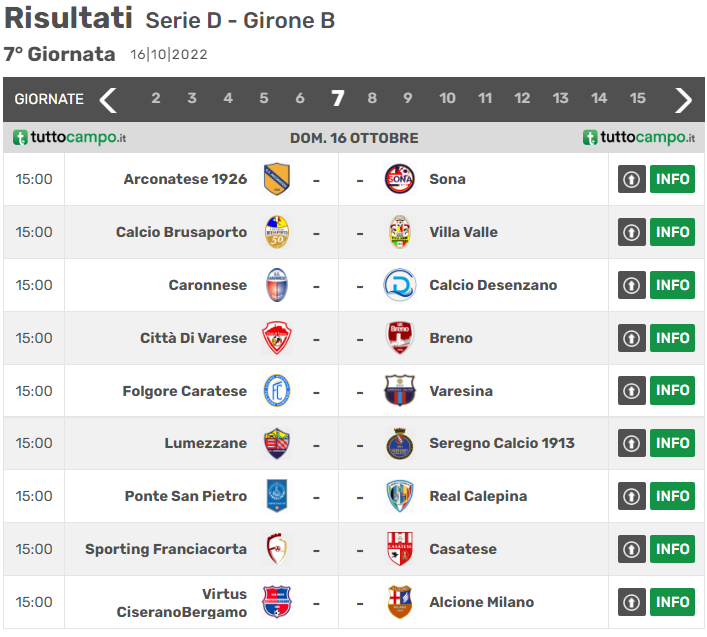Screen dimensions: 707x637
Task: Click the Casatese team crest
Action: coord(399,549)
